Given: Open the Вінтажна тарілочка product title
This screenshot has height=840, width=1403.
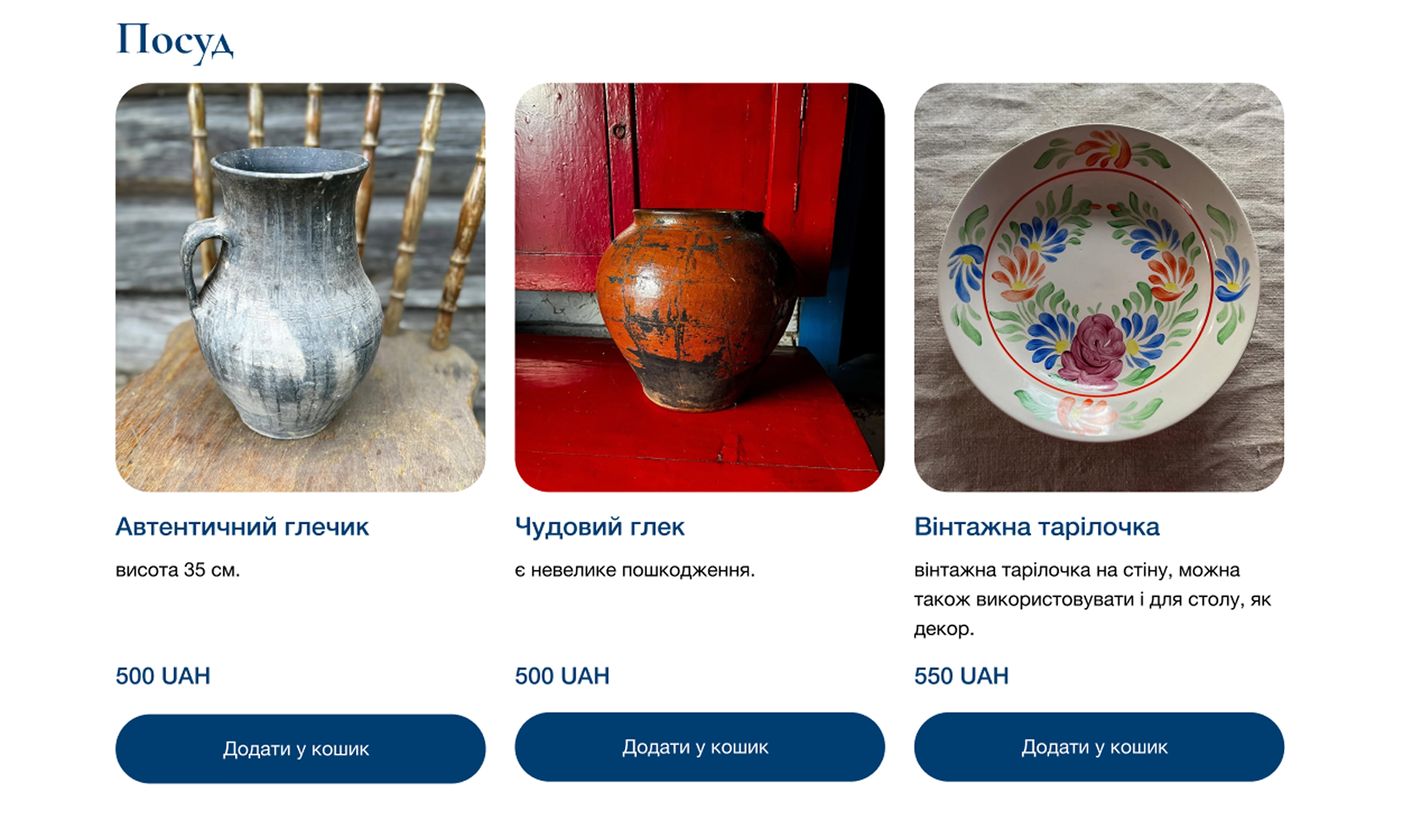Looking at the screenshot, I should point(1037,527).
